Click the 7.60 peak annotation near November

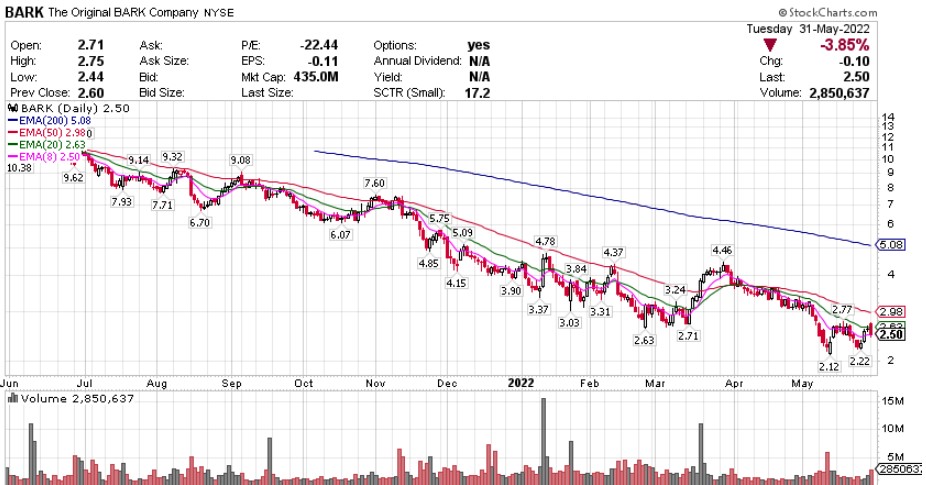(x=374, y=183)
